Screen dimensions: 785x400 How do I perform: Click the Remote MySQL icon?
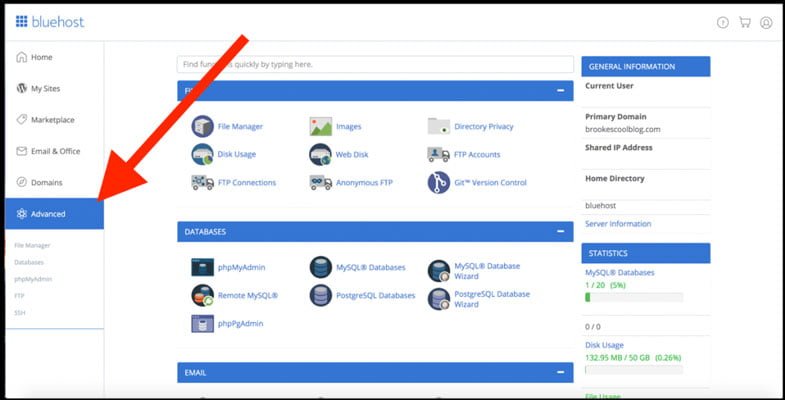pos(202,295)
